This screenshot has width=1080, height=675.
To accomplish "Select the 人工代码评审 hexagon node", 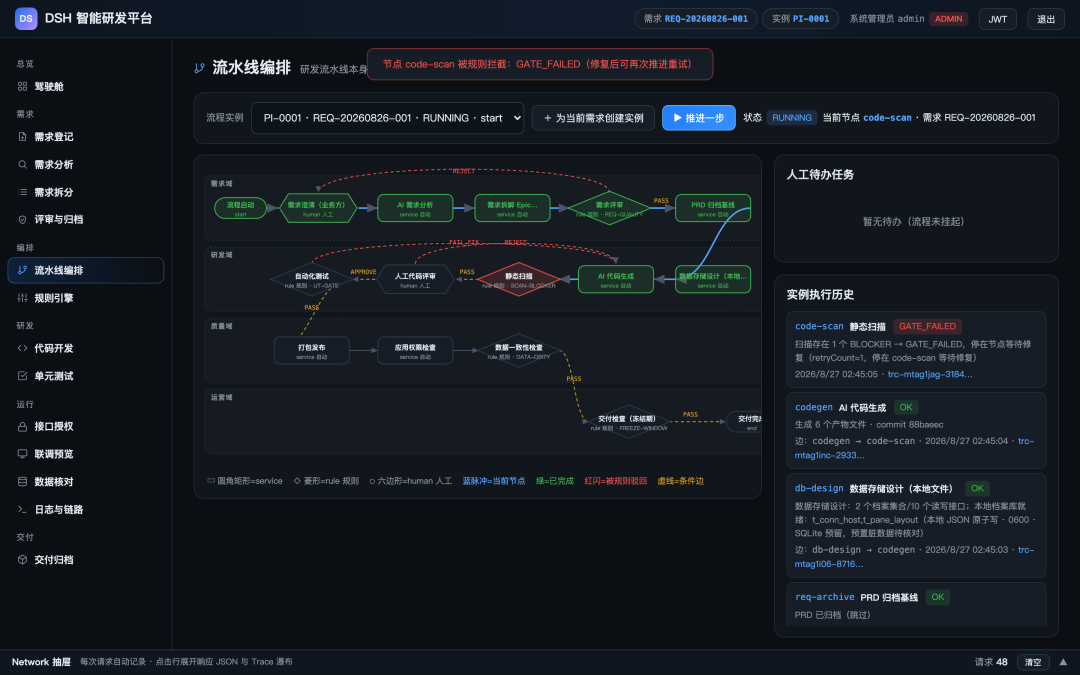I will point(415,280).
